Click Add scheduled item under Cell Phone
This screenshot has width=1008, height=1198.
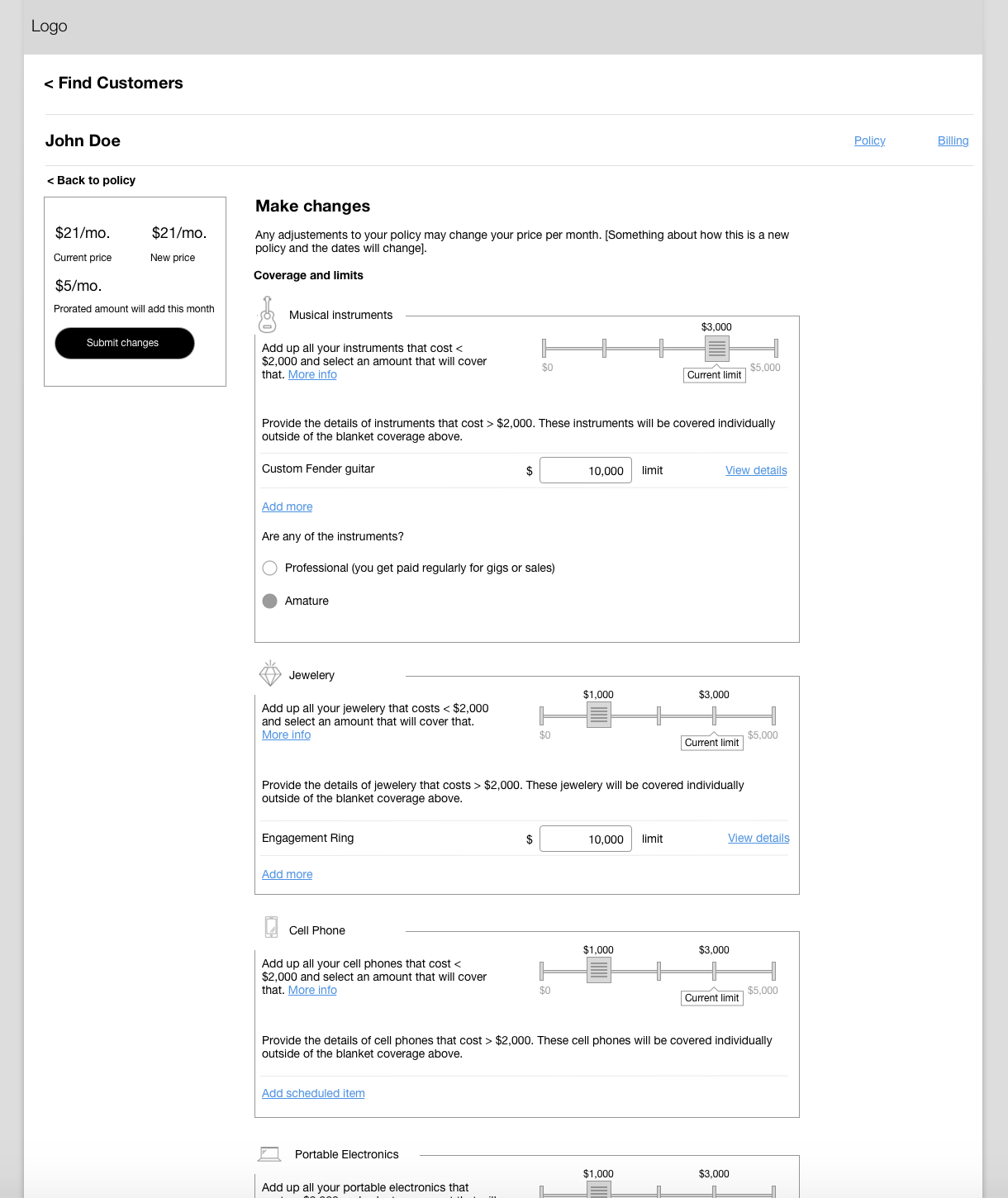313,1094
